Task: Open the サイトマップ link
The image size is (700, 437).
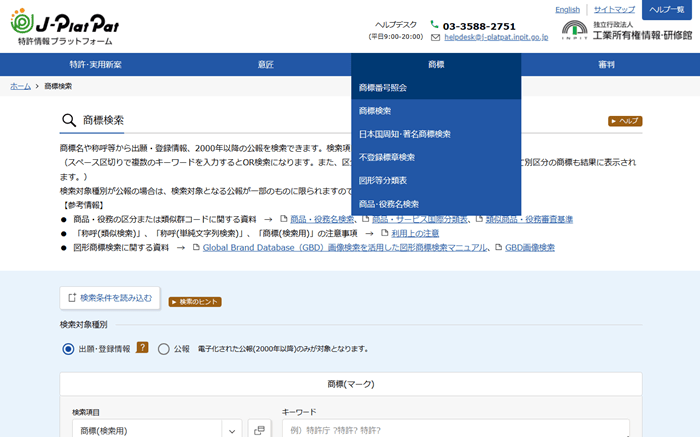Action: 614,9
